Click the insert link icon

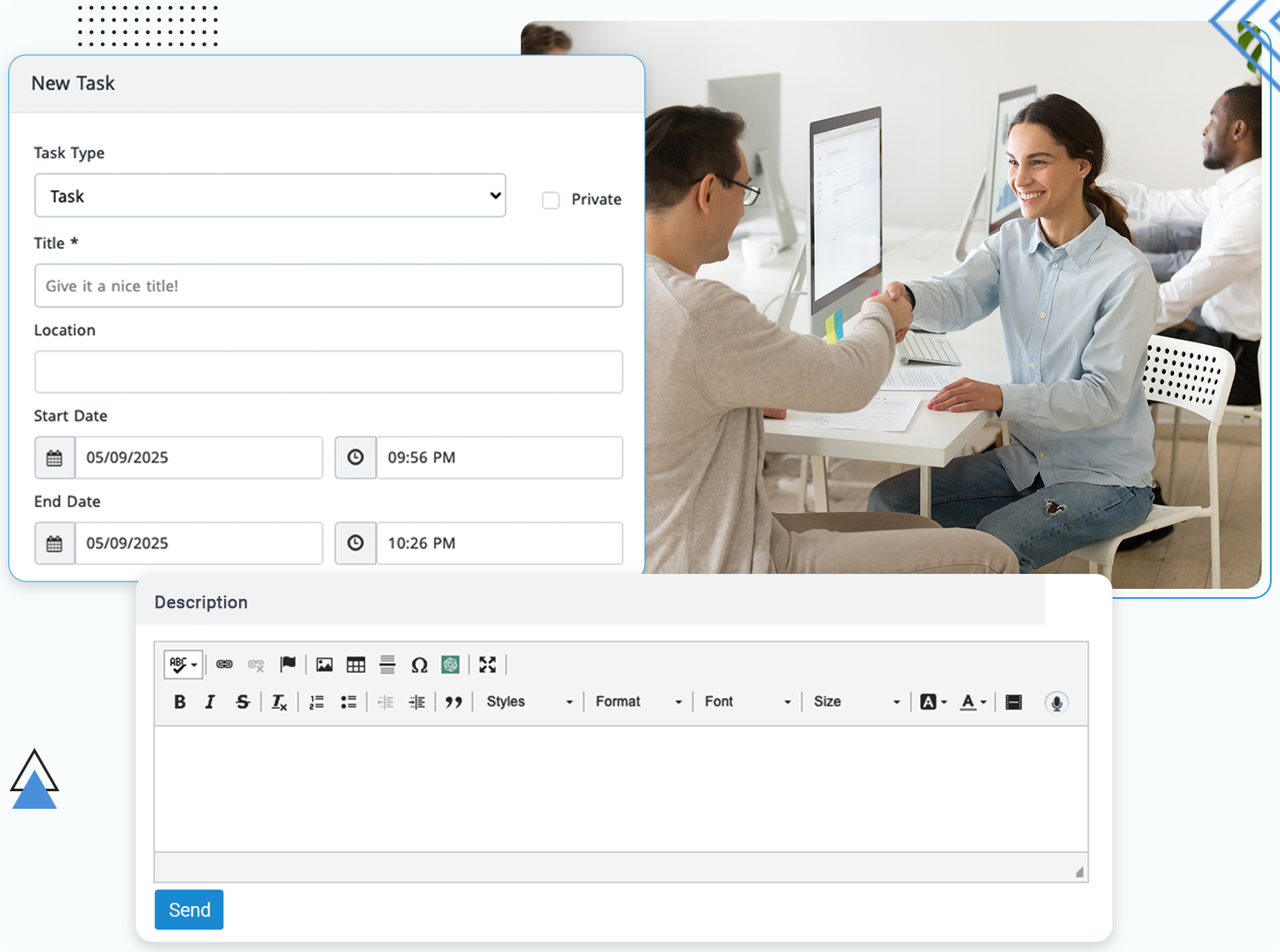click(x=224, y=665)
